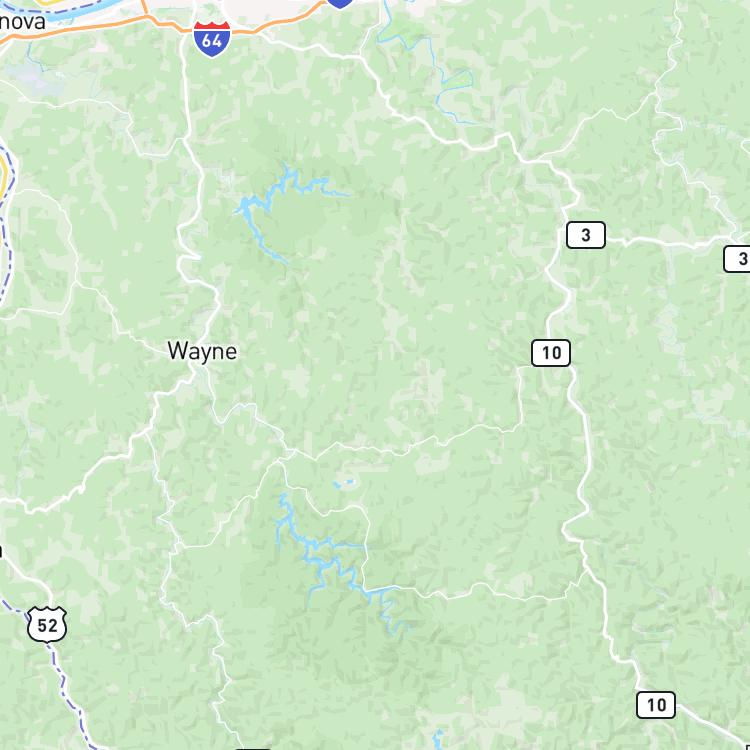Select the small blue lake at bottom edge
This screenshot has height=750, width=750.
coord(438,739)
